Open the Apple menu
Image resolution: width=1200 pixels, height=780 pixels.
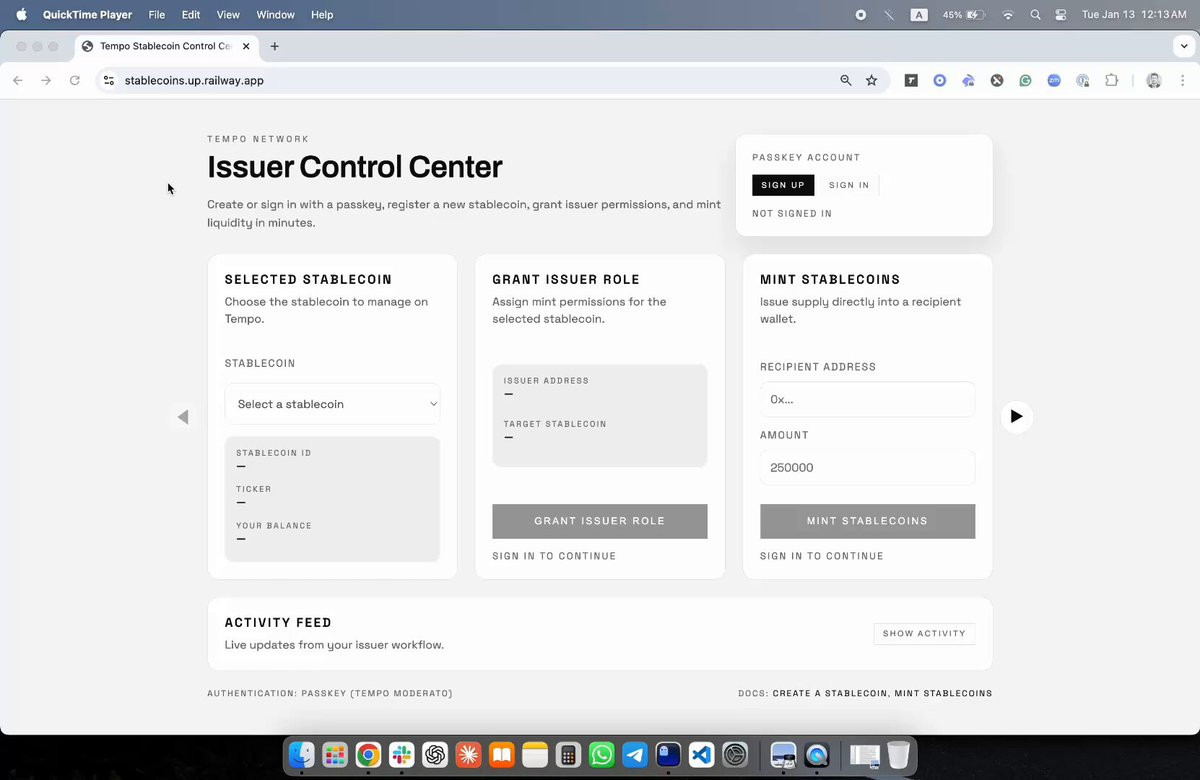[21, 15]
